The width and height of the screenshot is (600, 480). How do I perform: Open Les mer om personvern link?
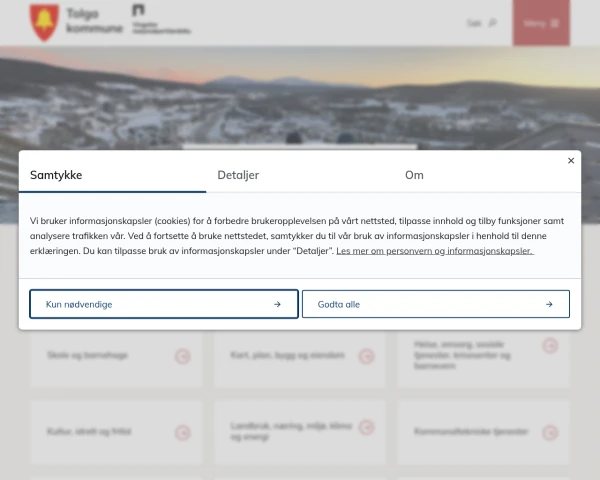pos(434,251)
